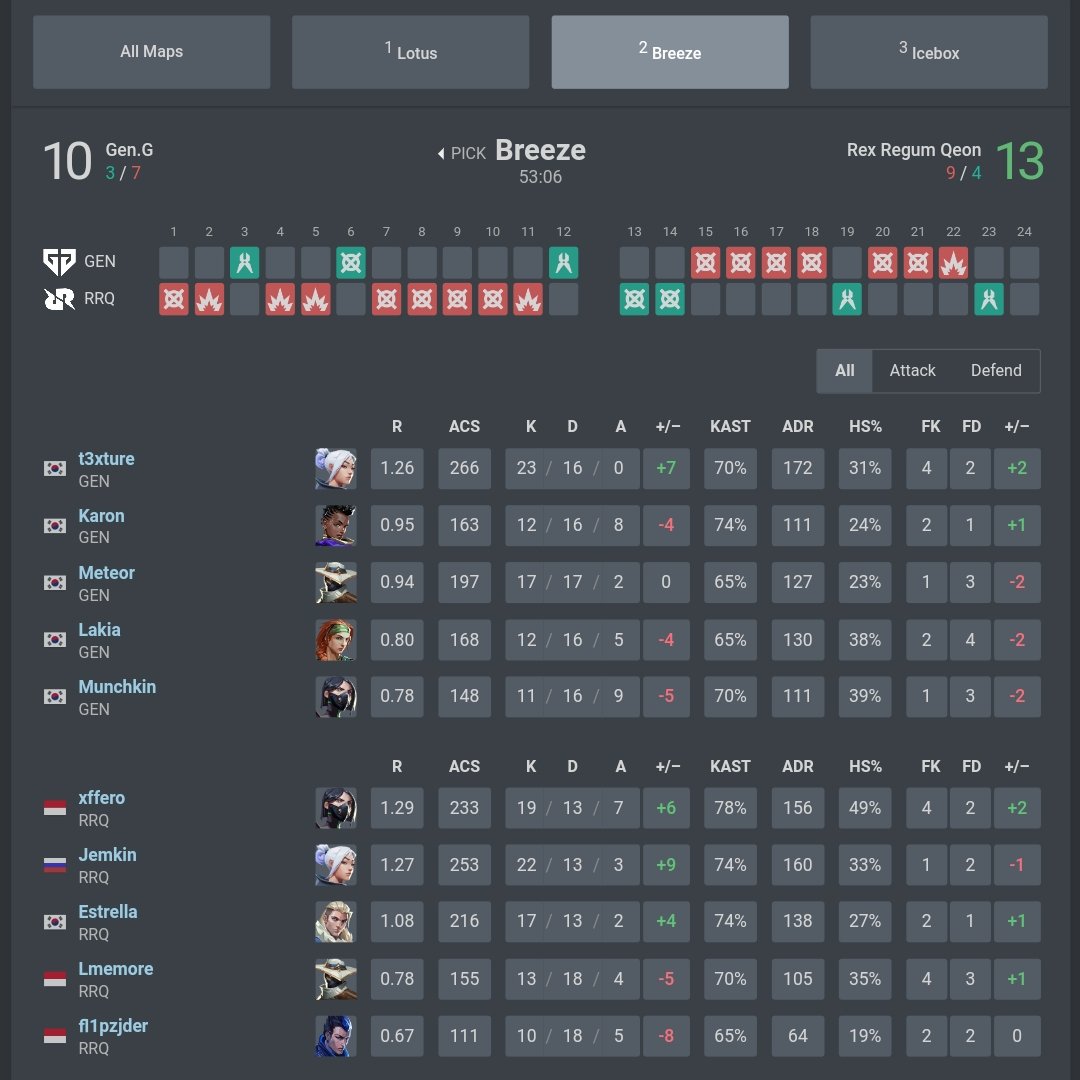
Task: Open Estrella player profile
Action: tap(107, 912)
